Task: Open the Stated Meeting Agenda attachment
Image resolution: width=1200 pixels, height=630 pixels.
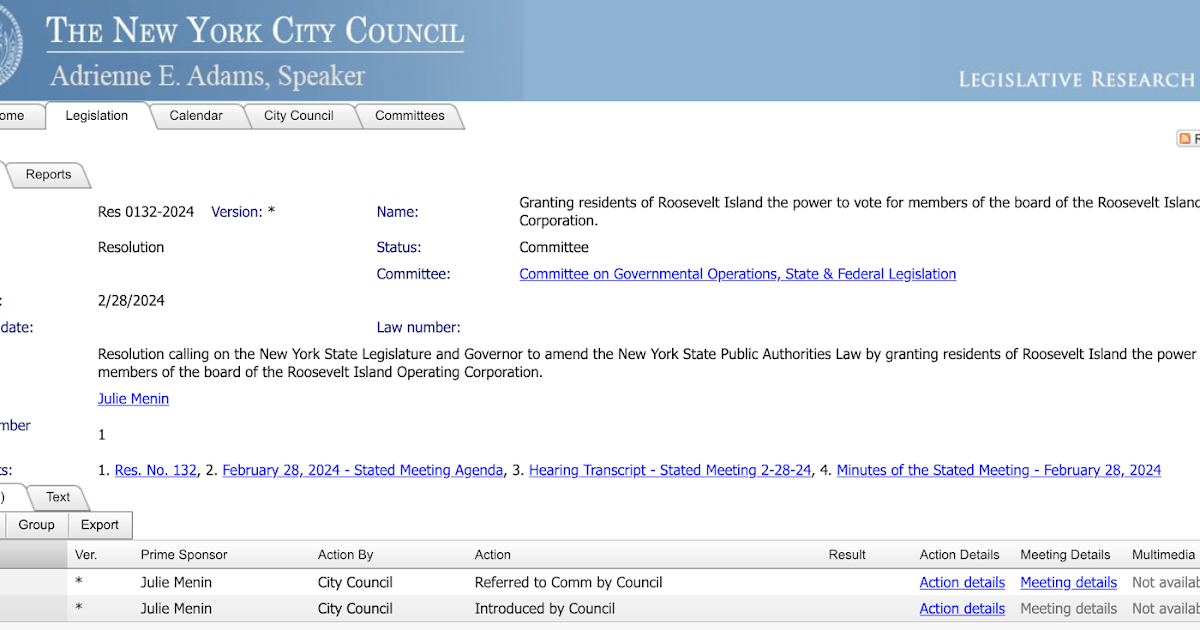Action: (362, 470)
